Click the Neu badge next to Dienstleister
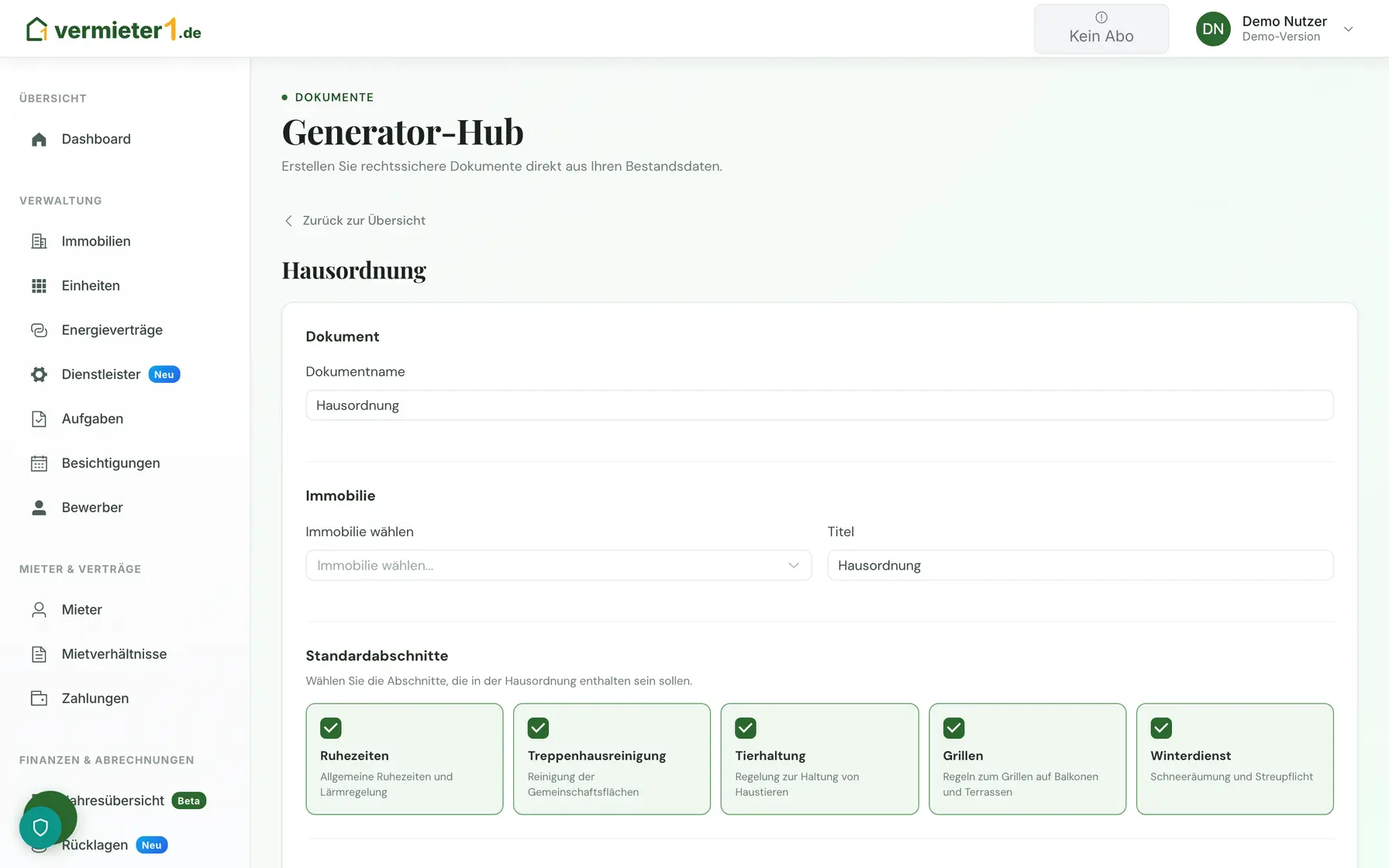This screenshot has height=868, width=1389. tap(164, 374)
